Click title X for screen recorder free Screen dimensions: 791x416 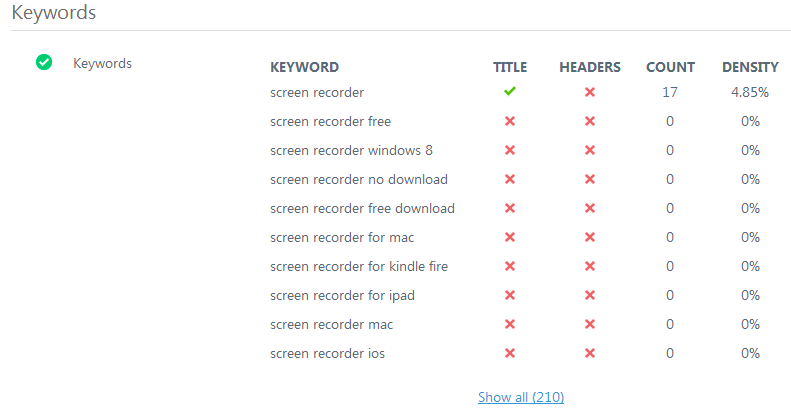[510, 121]
